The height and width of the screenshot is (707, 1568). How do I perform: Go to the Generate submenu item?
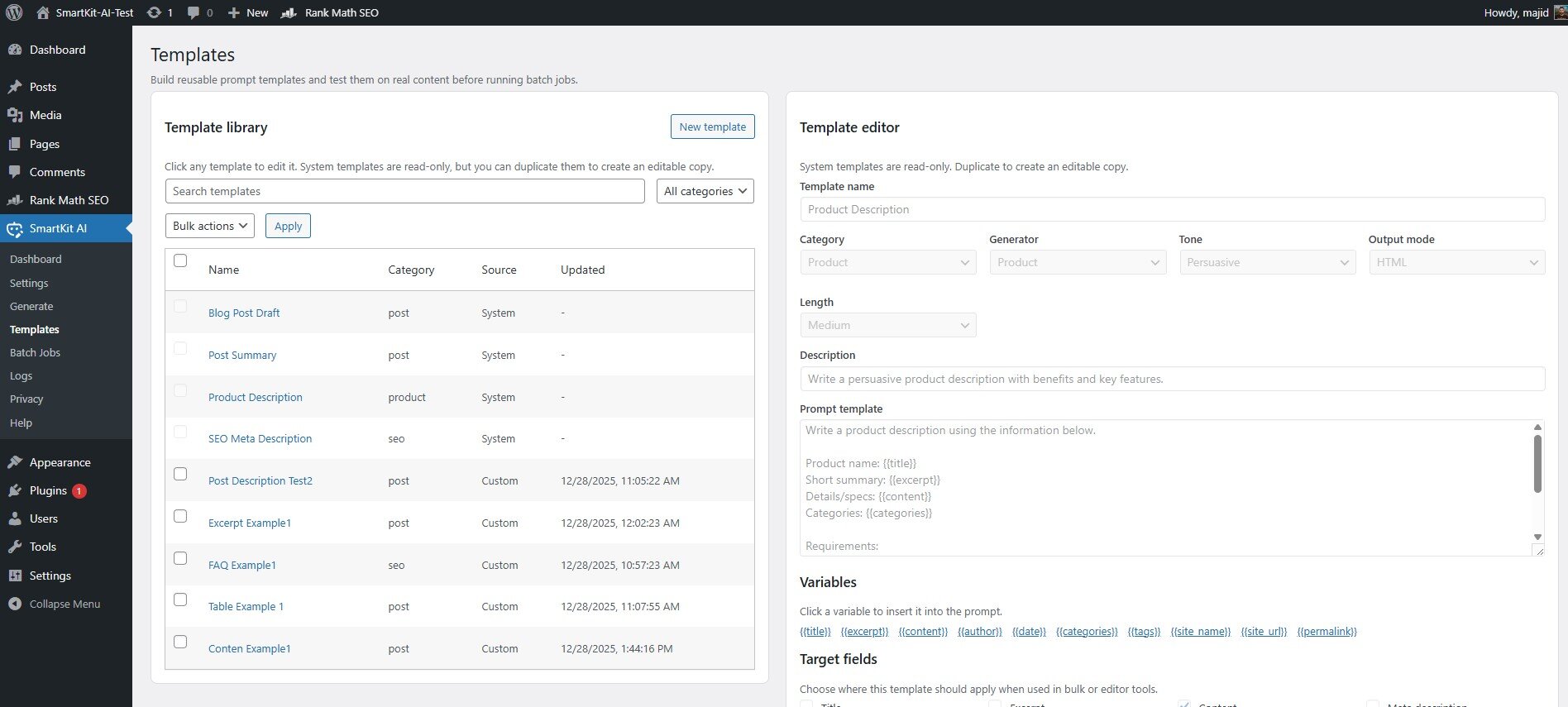pos(31,306)
